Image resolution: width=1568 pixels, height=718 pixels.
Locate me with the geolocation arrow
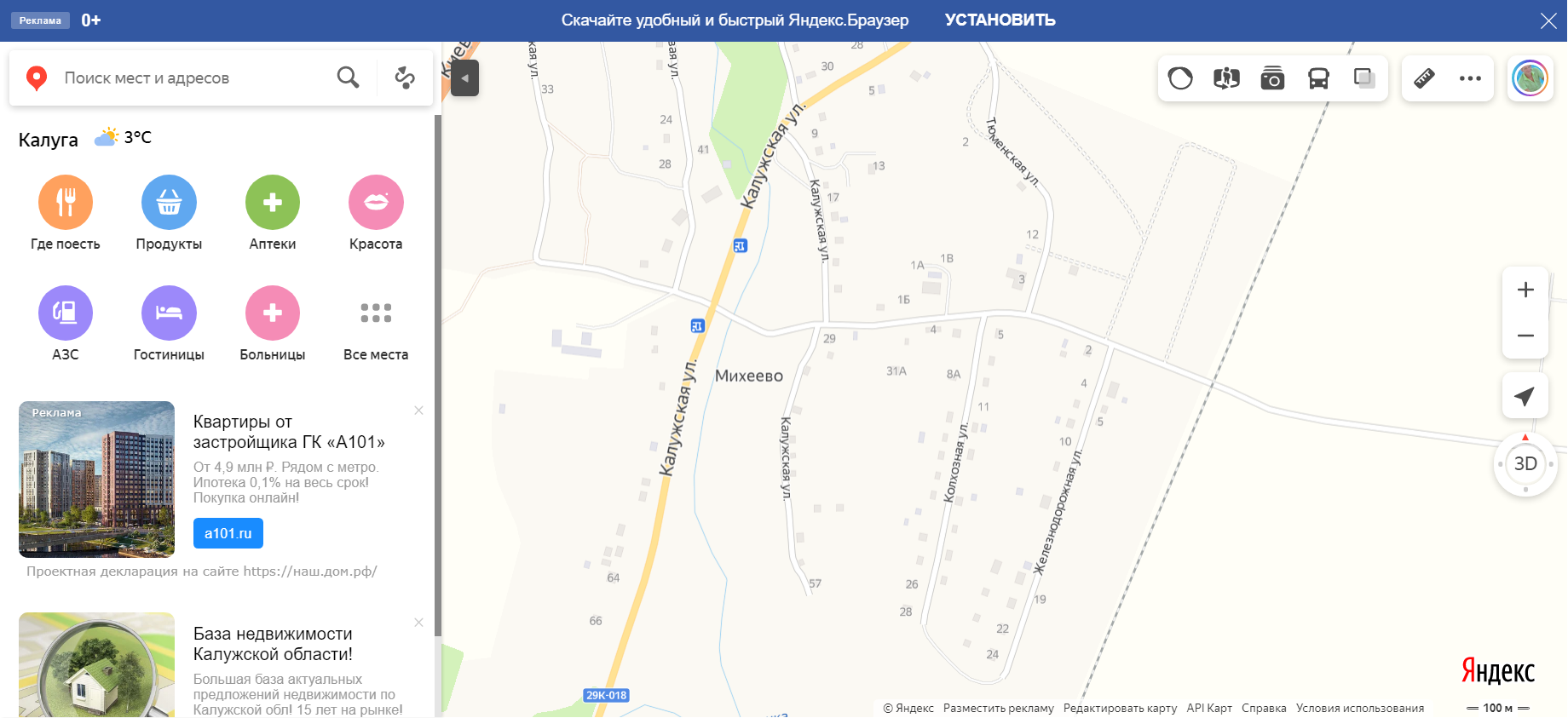pos(1525,395)
